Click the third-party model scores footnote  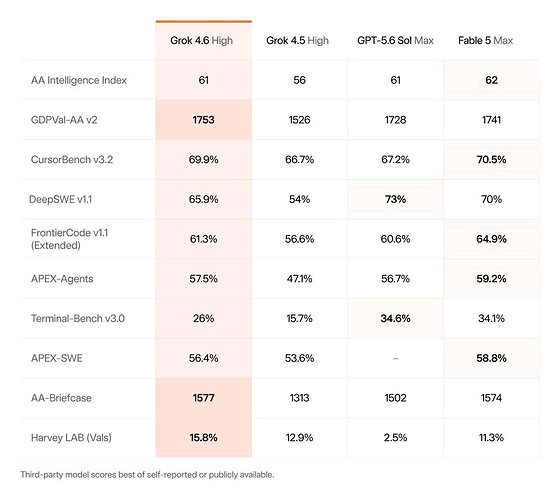[147, 475]
